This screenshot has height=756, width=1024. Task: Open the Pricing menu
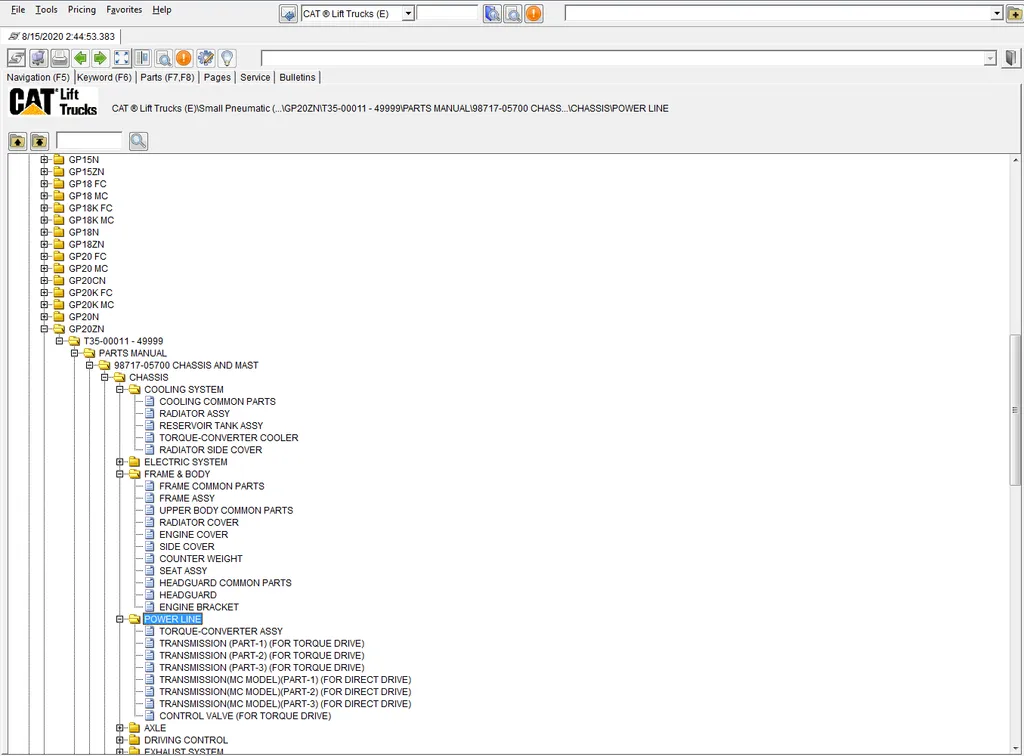pos(82,10)
